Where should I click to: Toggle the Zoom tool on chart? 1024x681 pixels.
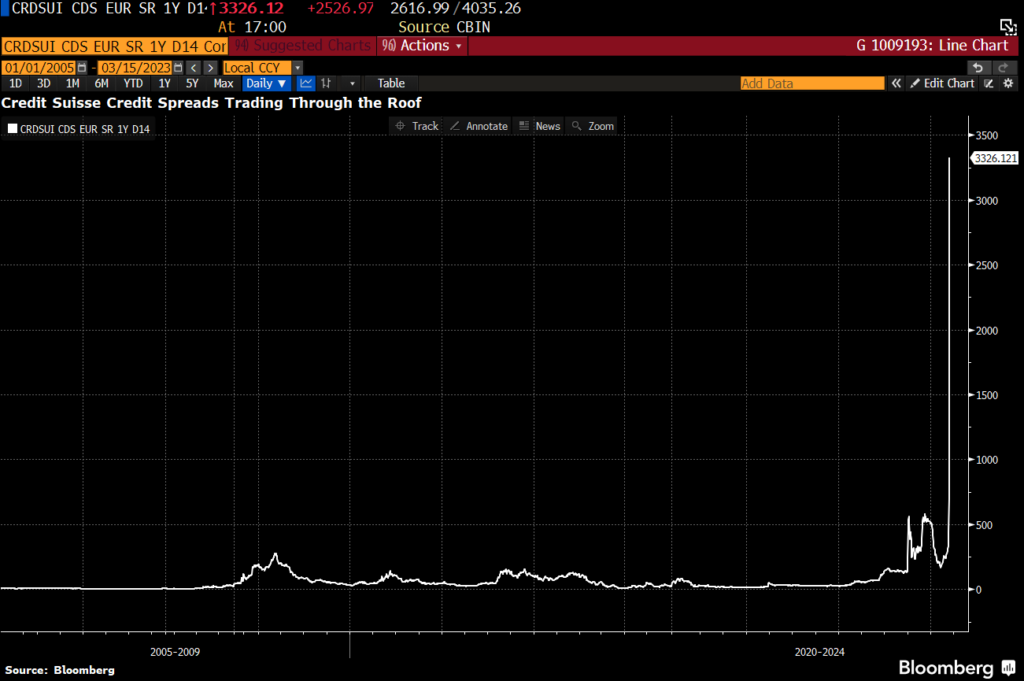592,126
